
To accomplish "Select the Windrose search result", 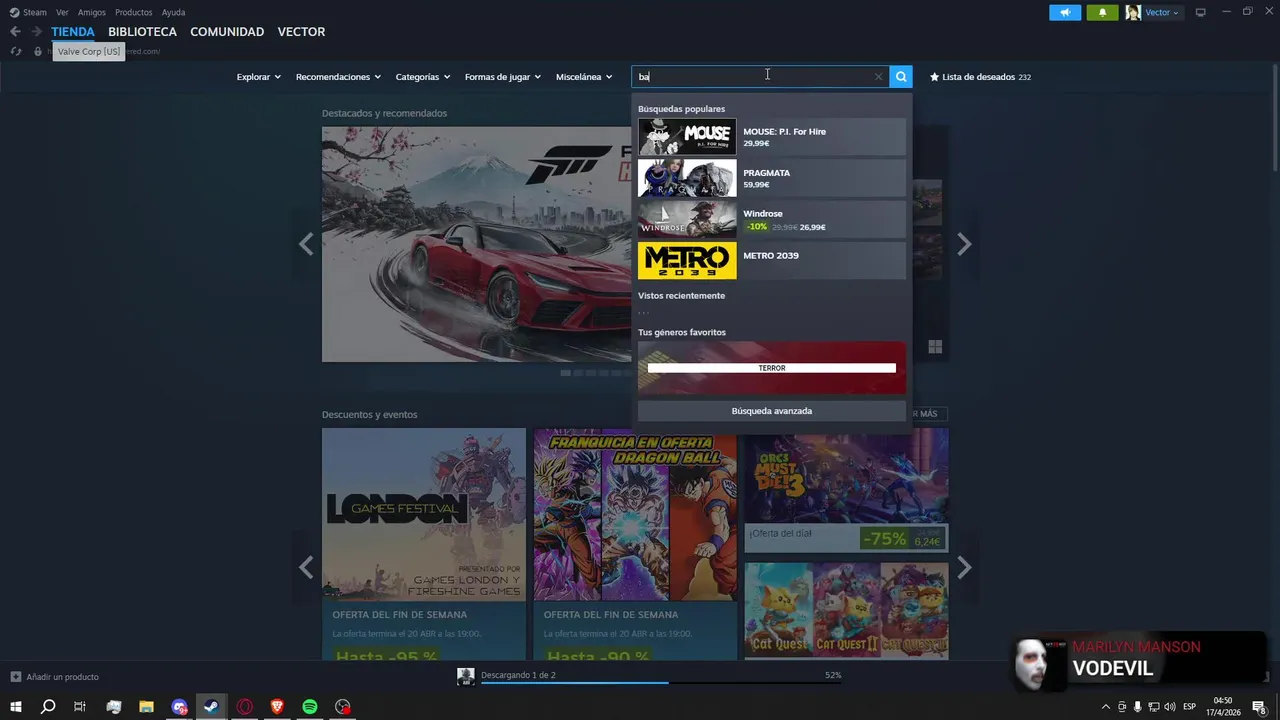I will click(x=772, y=220).
